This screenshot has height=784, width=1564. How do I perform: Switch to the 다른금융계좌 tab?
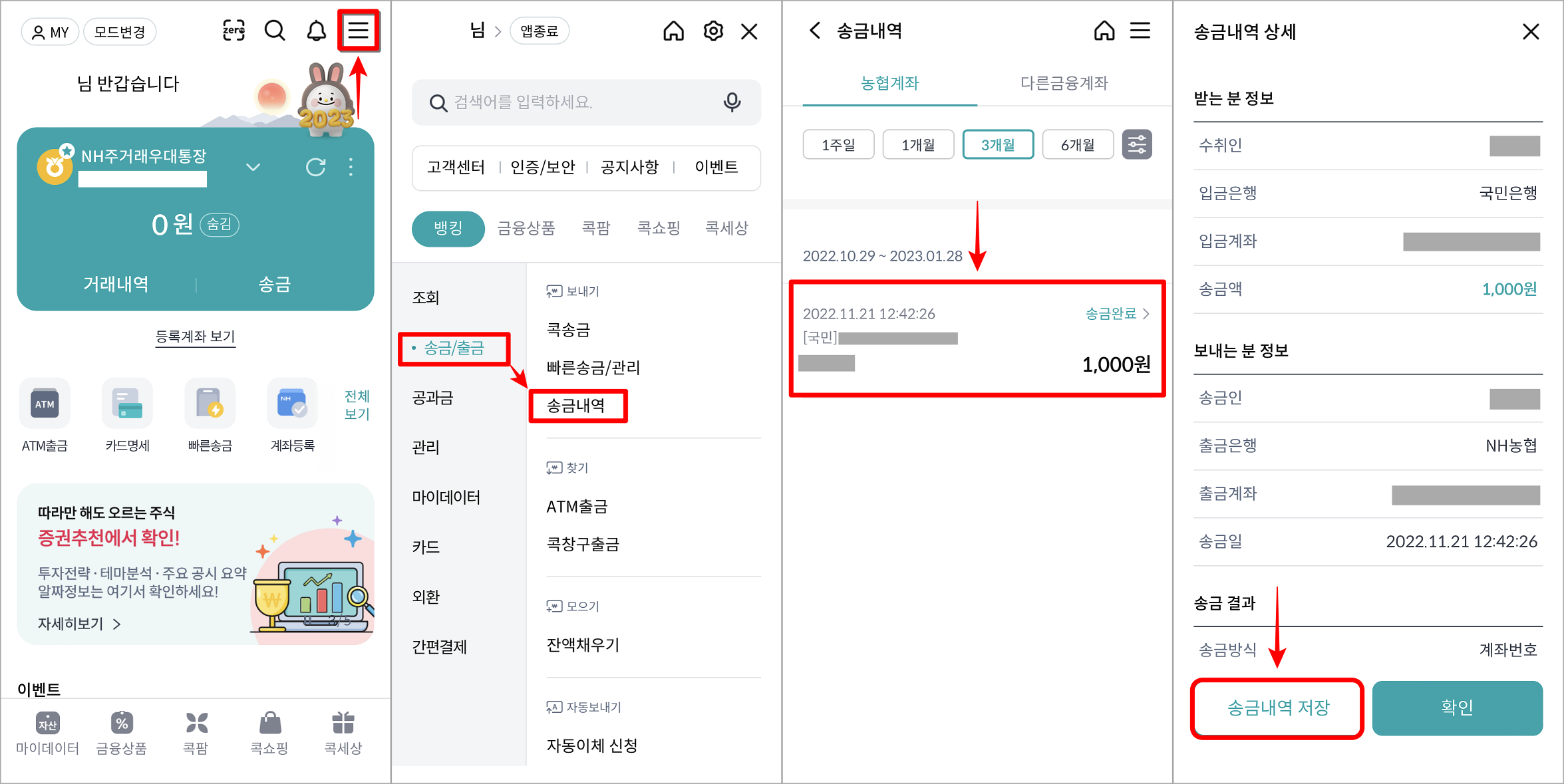pyautogui.click(x=1063, y=83)
